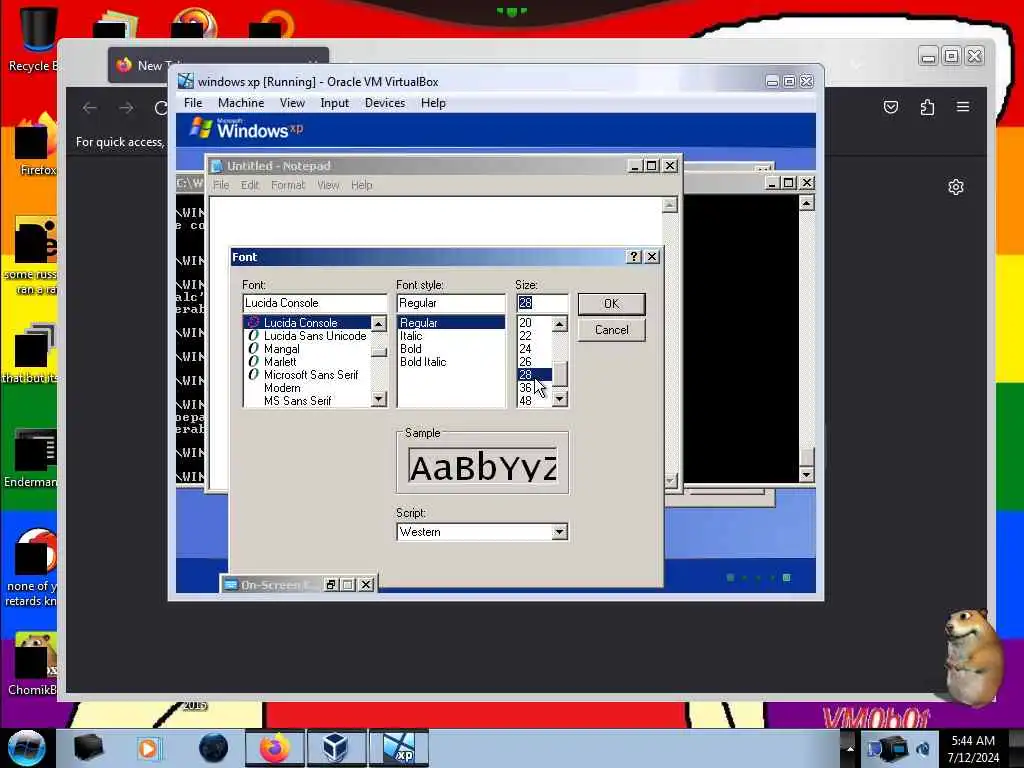This screenshot has height=768, width=1024.
Task: Open Notepad View menu
Action: pos(328,185)
